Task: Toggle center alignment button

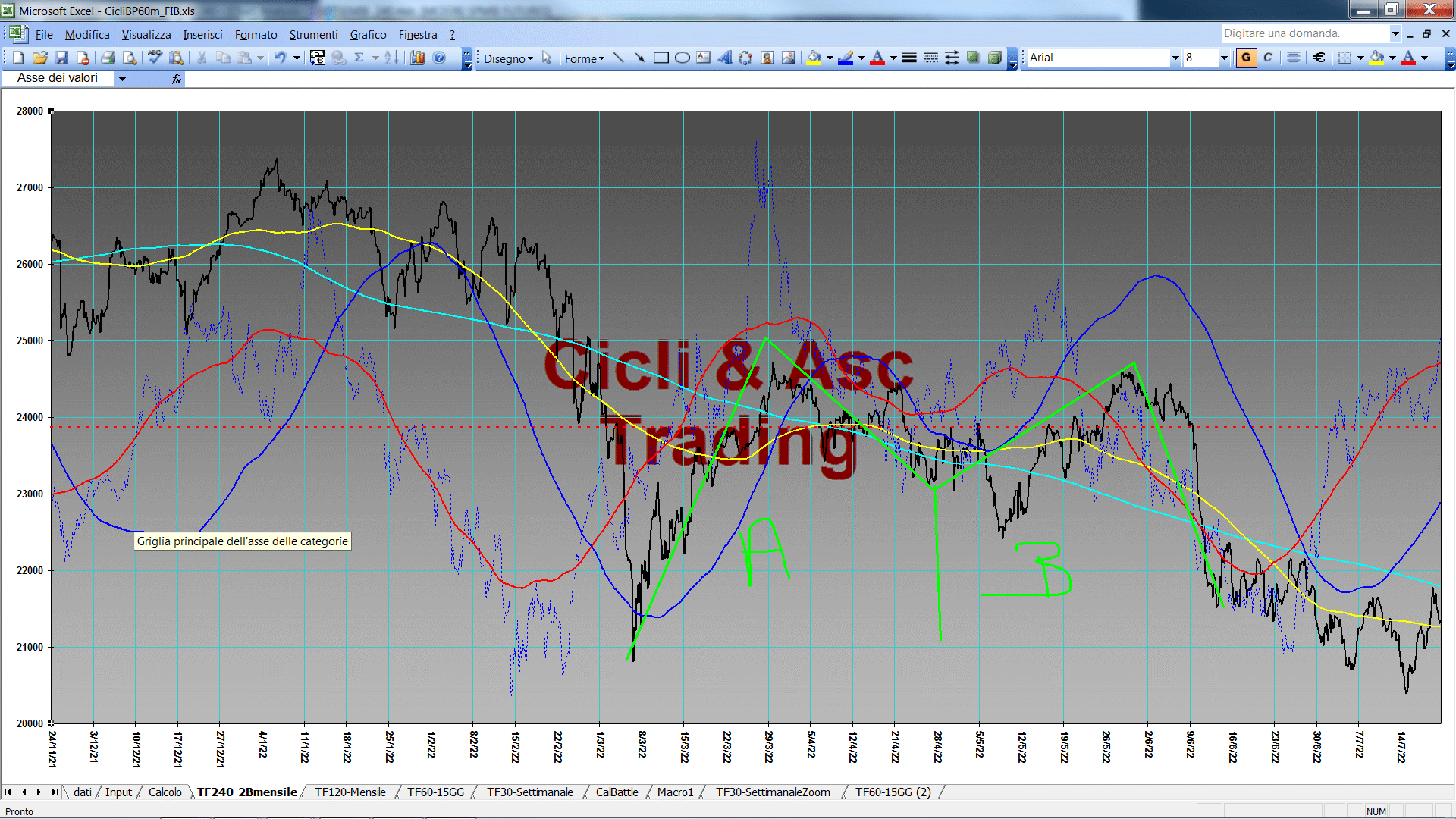Action: (x=1294, y=58)
